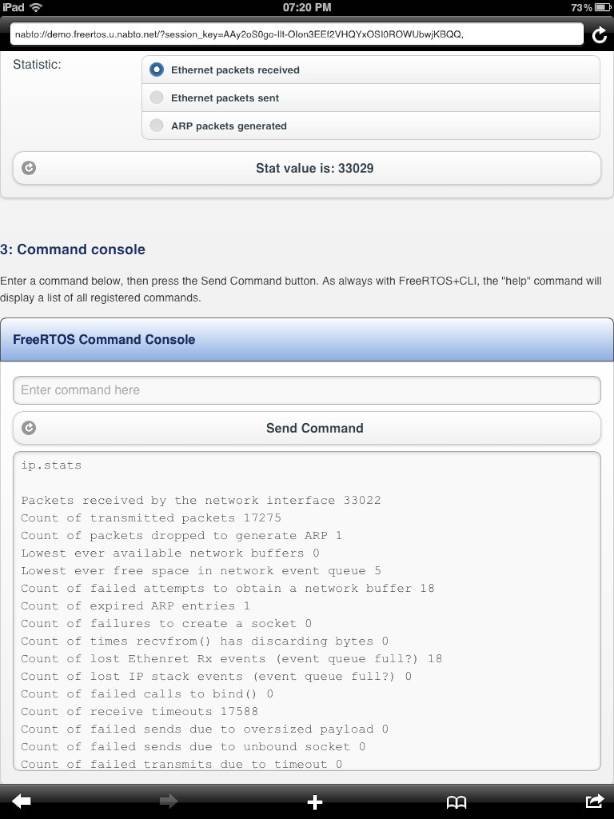Select the Ethernet packets sent radio option
Screen dimensions: 614x819
(x=371, y=98)
